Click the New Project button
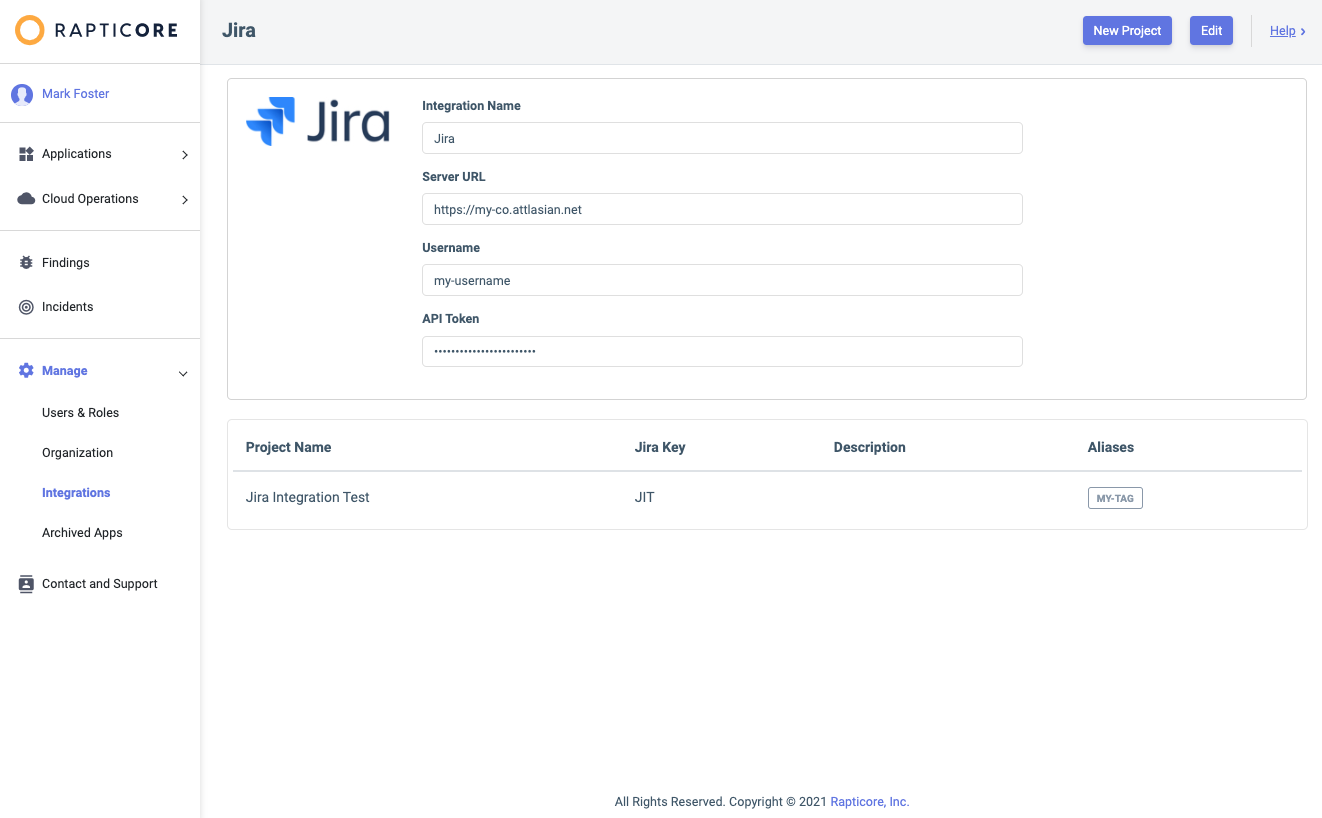1322x818 pixels. click(x=1127, y=31)
